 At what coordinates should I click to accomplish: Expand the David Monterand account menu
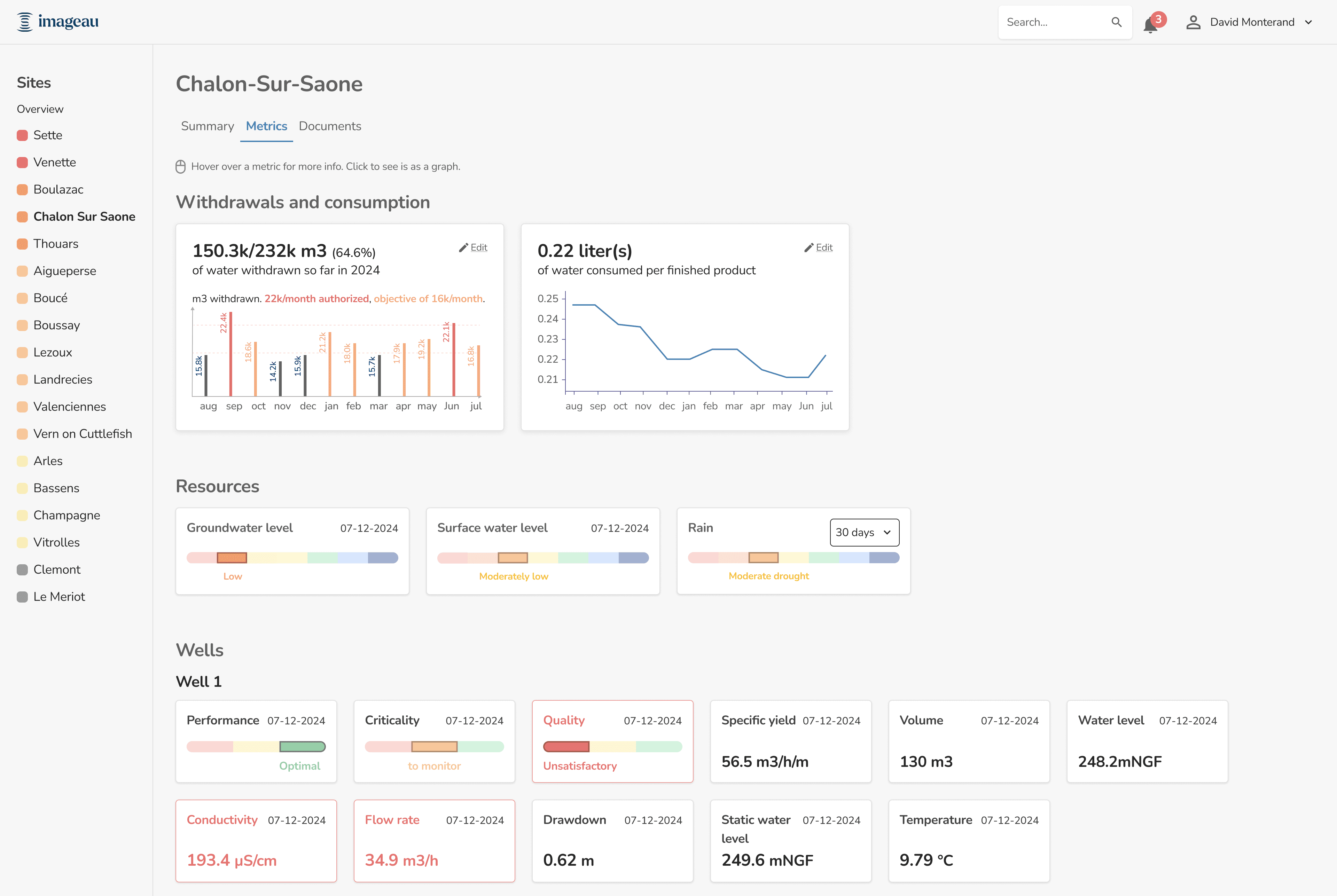1308,22
